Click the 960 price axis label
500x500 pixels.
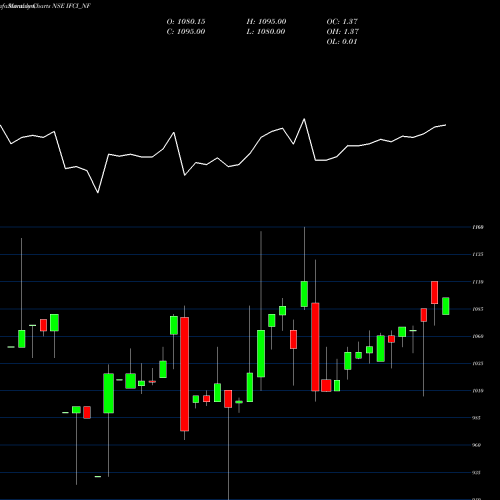pyautogui.click(x=477, y=445)
